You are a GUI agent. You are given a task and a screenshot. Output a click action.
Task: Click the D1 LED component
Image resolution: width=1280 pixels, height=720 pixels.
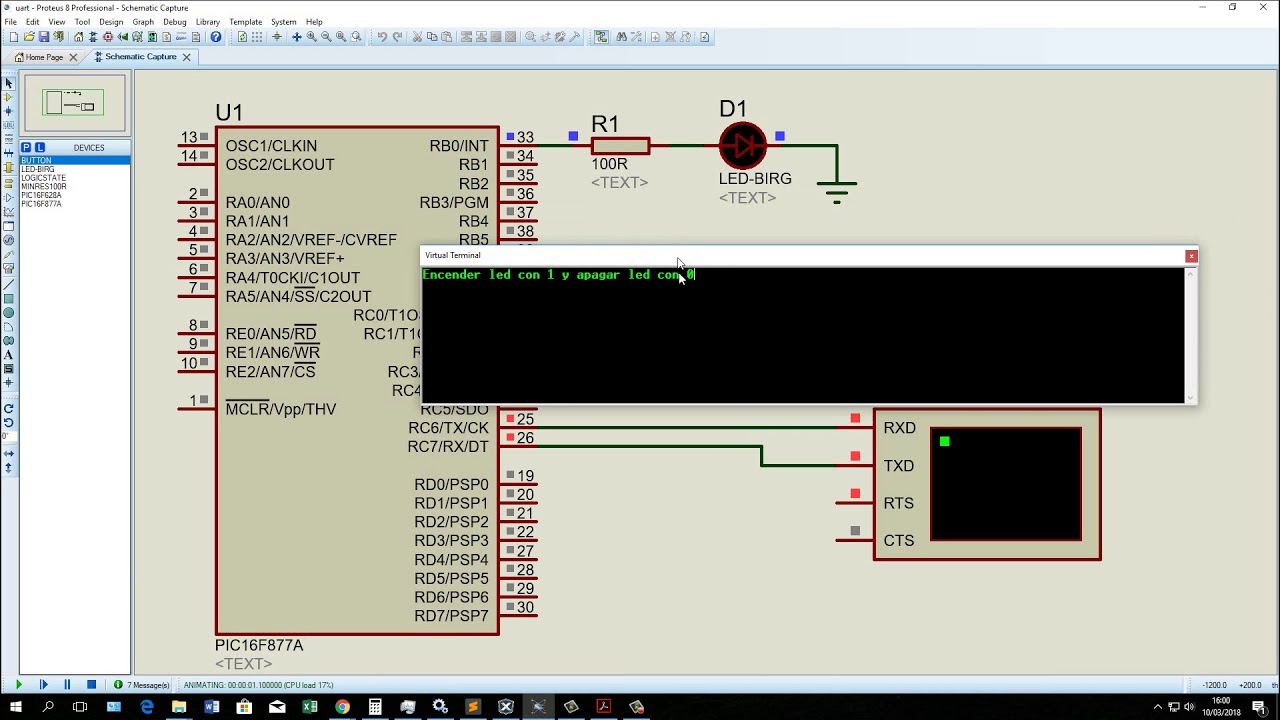click(x=743, y=146)
